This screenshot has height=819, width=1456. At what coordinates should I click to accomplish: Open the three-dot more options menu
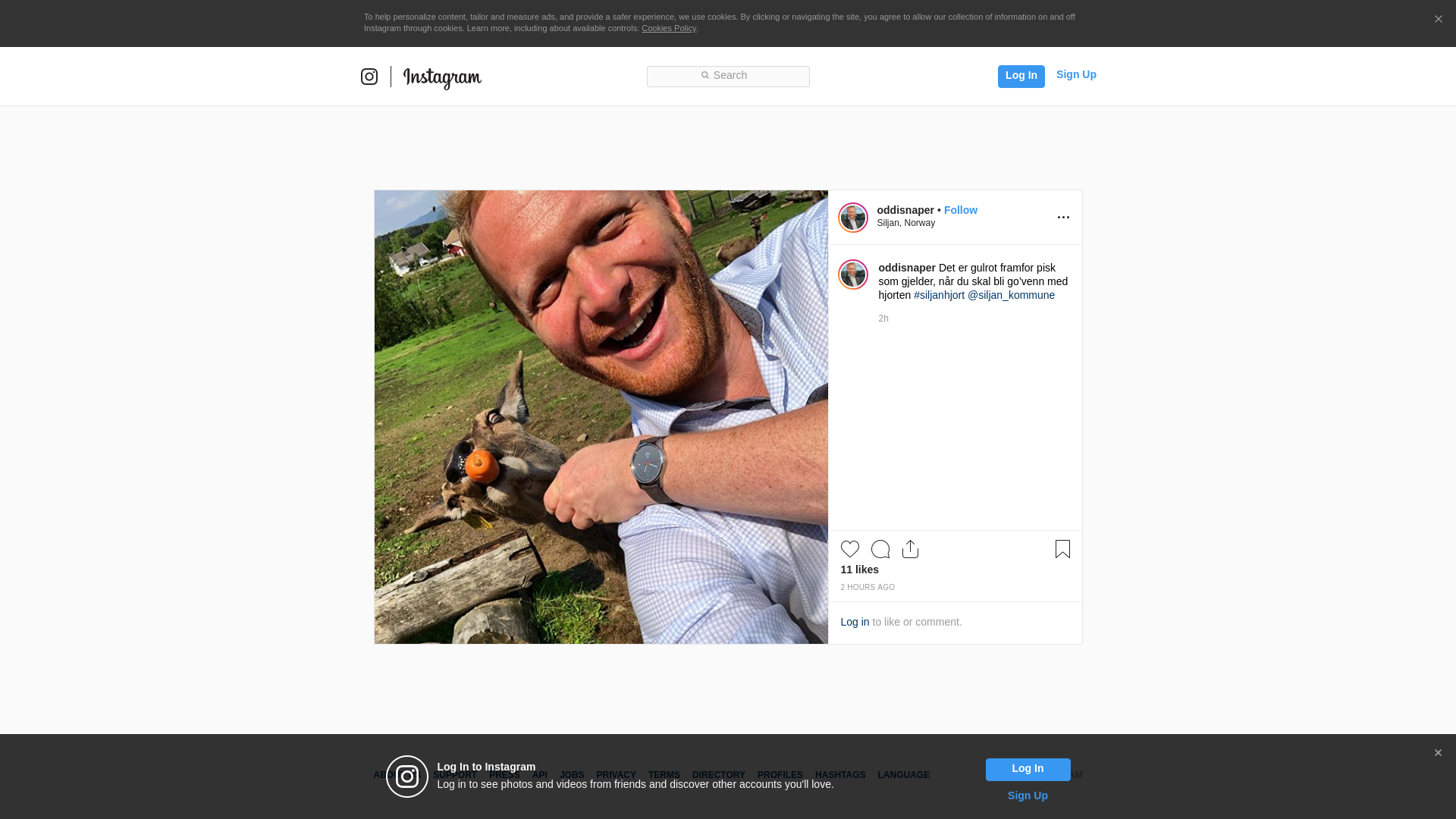pos(1063,218)
